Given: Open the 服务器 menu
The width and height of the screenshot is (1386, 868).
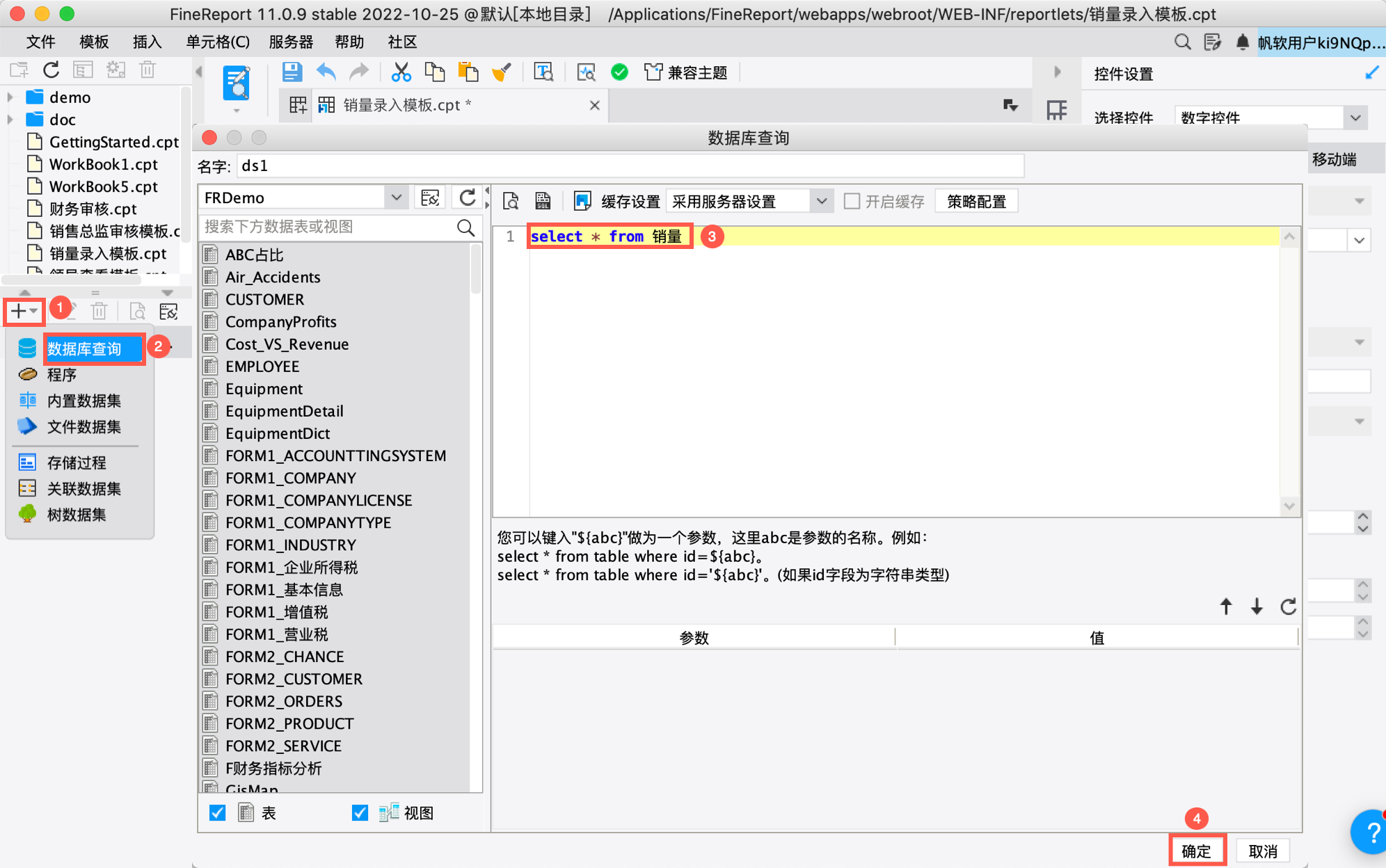Looking at the screenshot, I should click(291, 42).
